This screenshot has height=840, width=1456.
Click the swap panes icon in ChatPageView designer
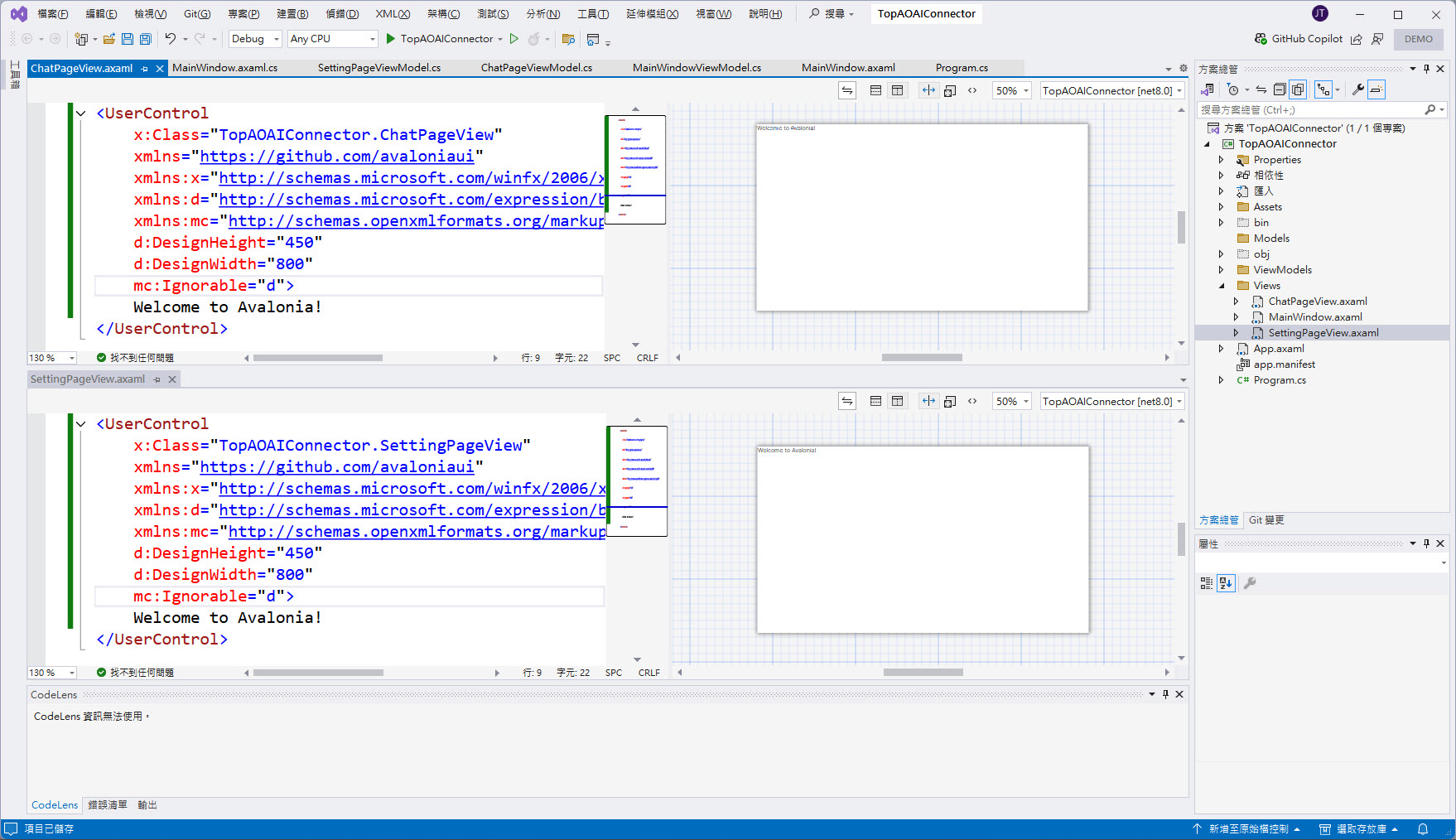(x=846, y=90)
